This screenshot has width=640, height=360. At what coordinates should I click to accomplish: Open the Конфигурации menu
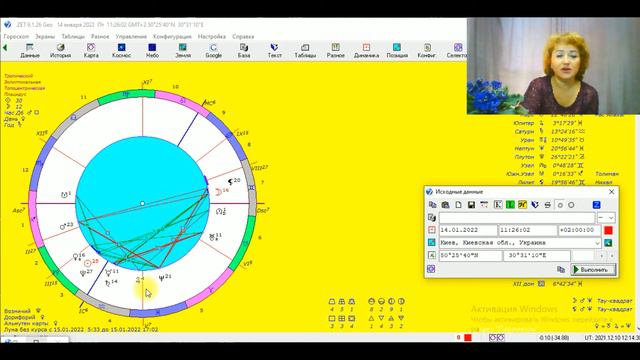click(x=172, y=36)
